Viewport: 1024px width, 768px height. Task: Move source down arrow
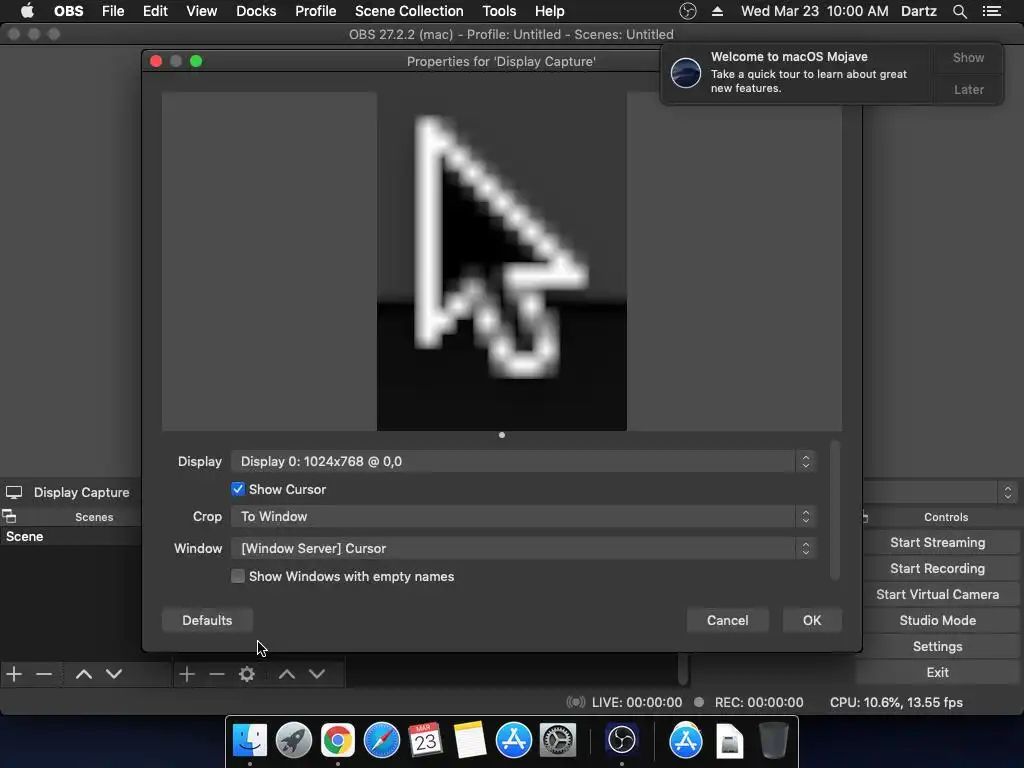click(x=317, y=673)
